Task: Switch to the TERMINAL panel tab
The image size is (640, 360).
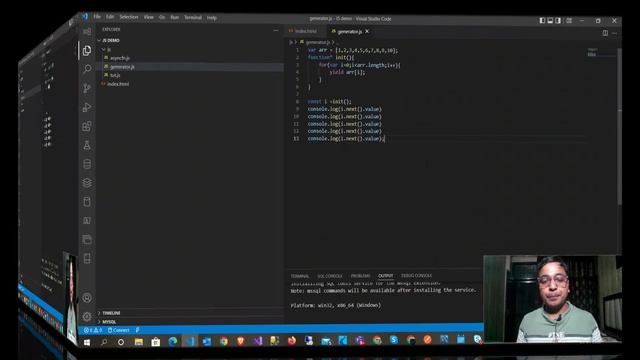Action: (300, 276)
